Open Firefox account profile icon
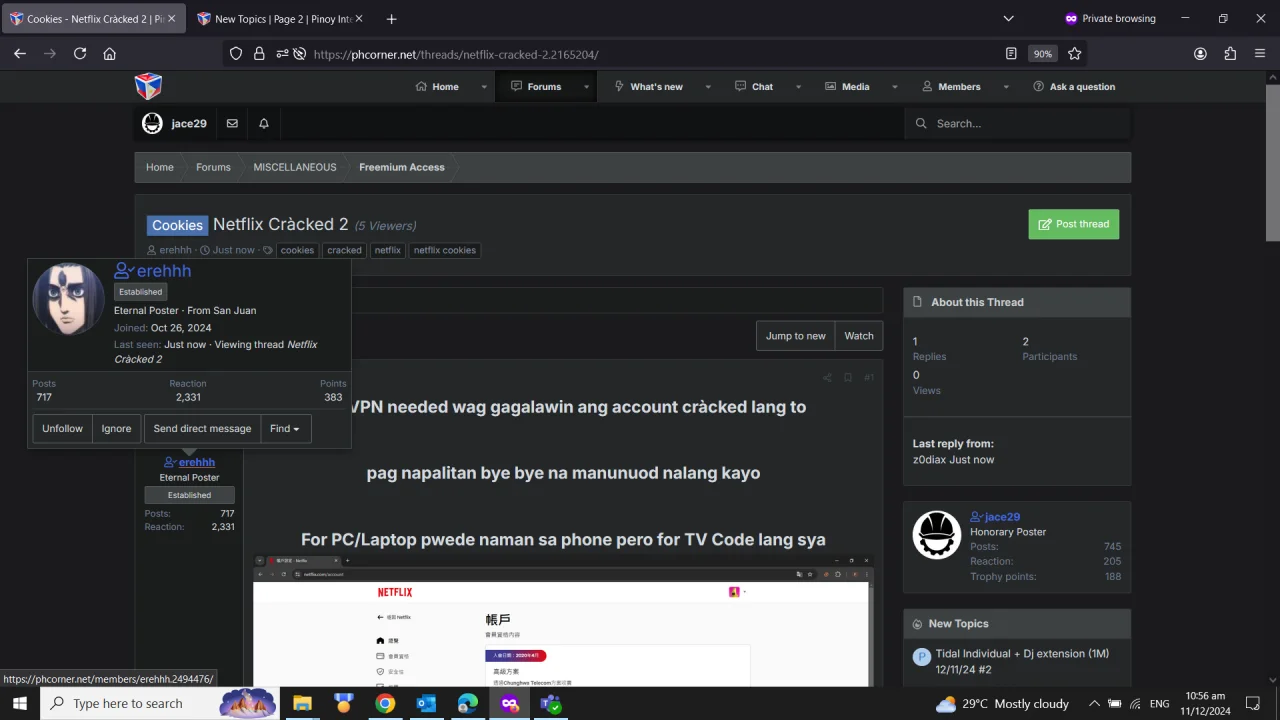1280x720 pixels. (x=1200, y=54)
